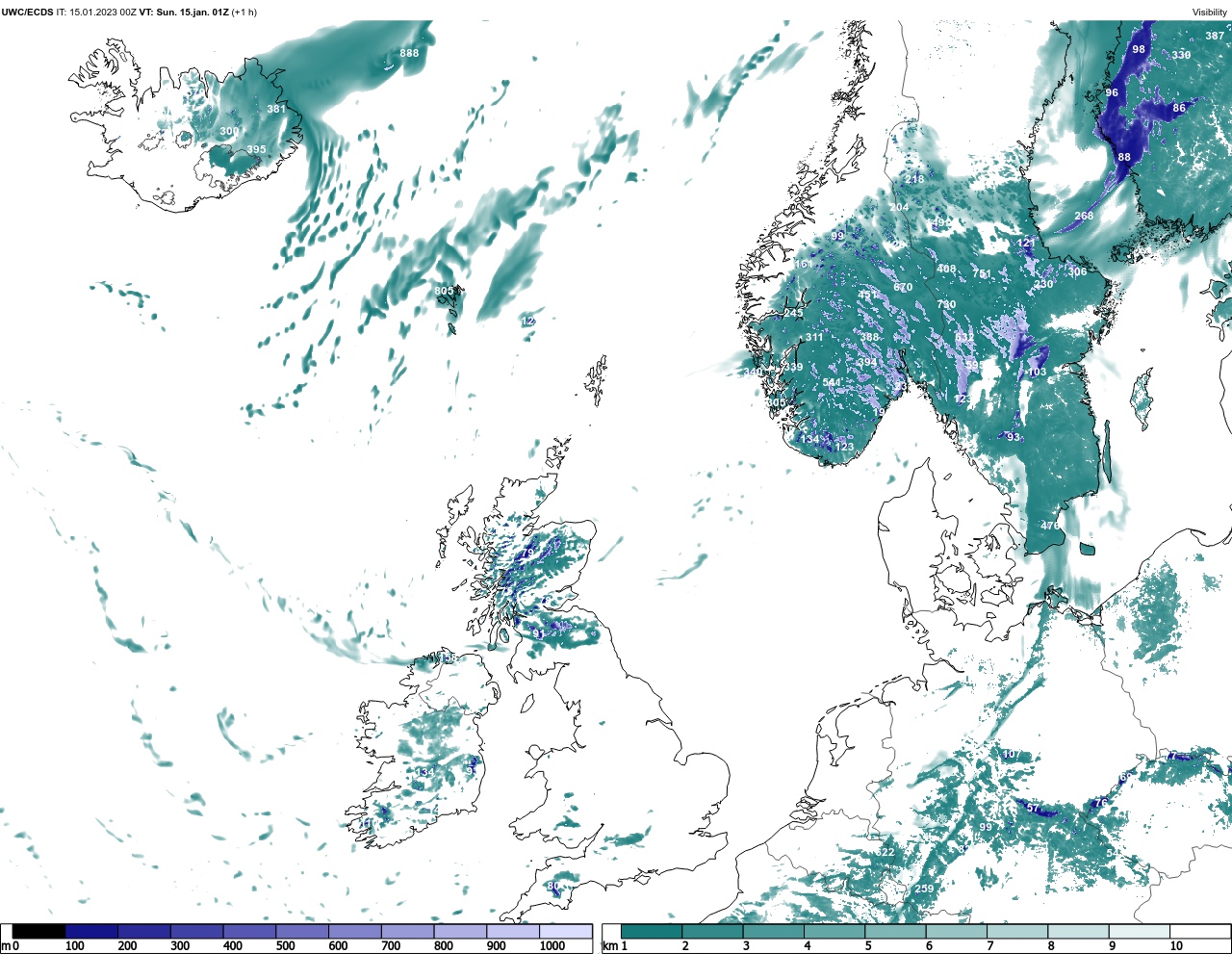Click the '805' value near the Faroe Islands

tap(444, 291)
